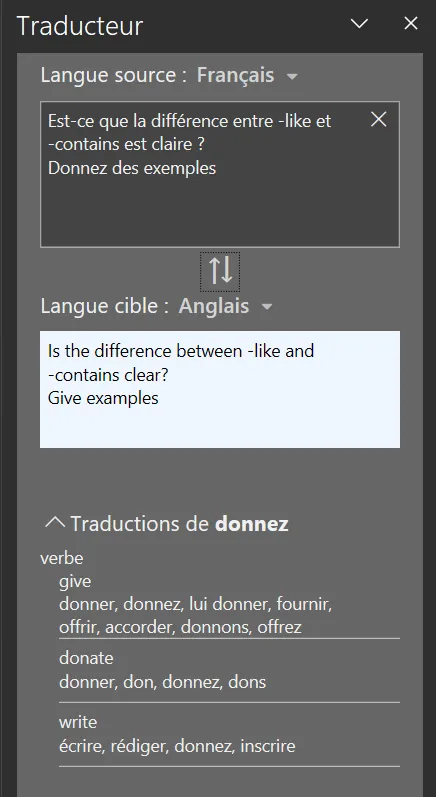Viewport: 436px width, 797px height.
Task: Click inside the French source text box
Action: 220,174
